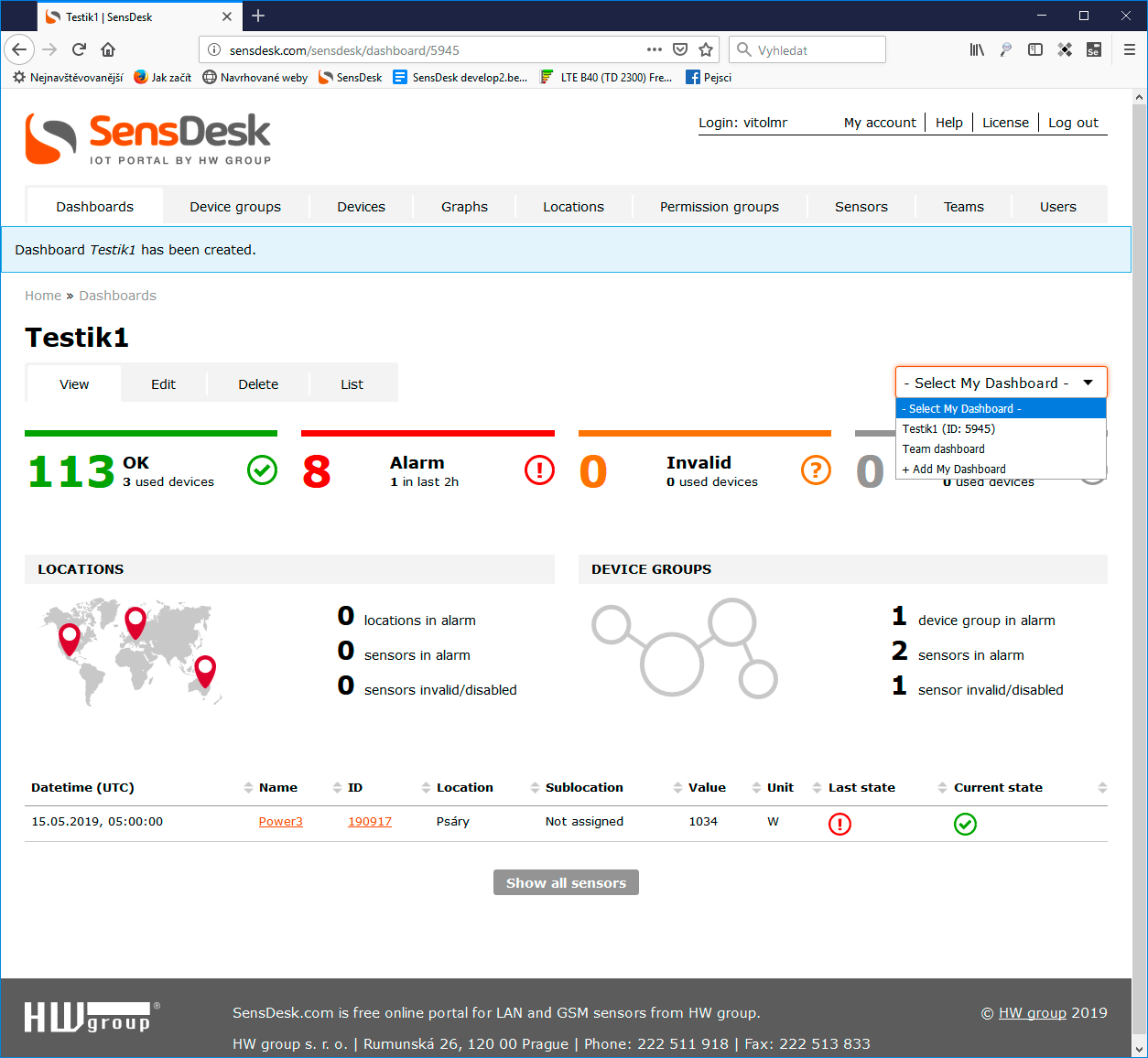Open the Device groups tab

tap(235, 207)
